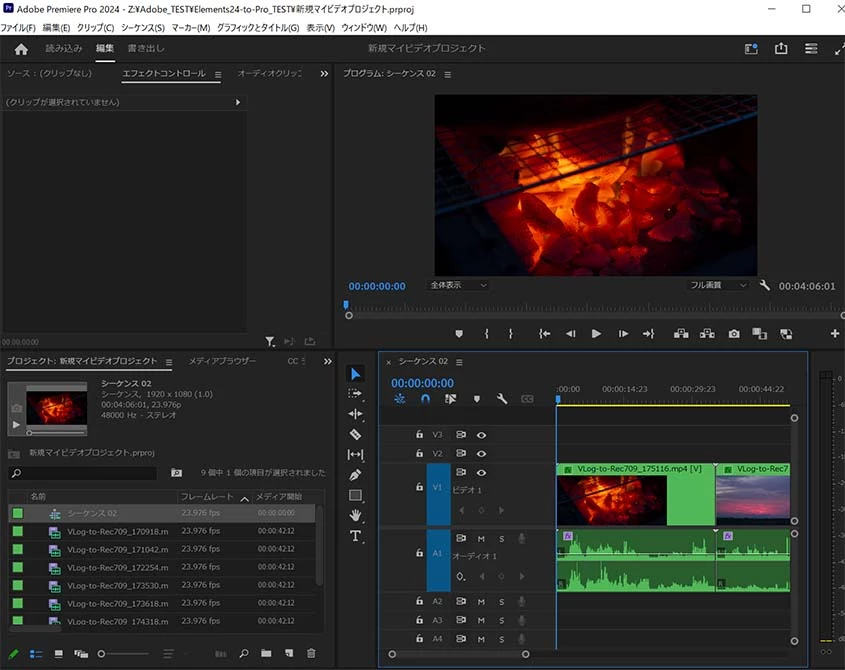Select the Type tool
Screen dimensions: 845x670
355,536
